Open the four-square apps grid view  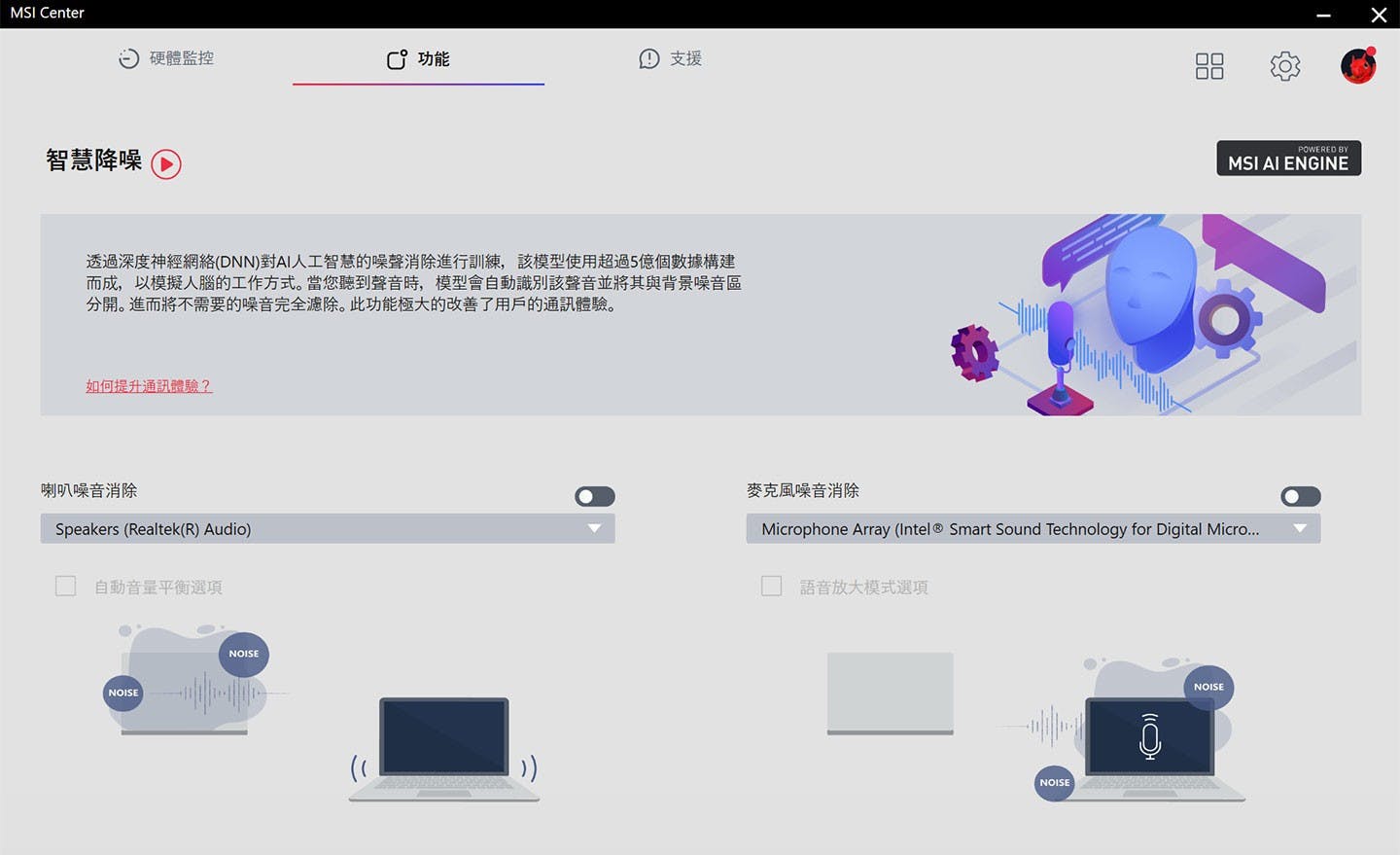[x=1209, y=66]
